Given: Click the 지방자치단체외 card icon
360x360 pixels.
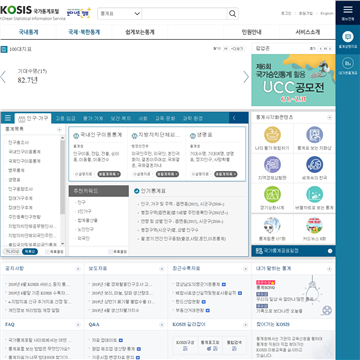Looking at the screenshot, I should tap(134, 135).
